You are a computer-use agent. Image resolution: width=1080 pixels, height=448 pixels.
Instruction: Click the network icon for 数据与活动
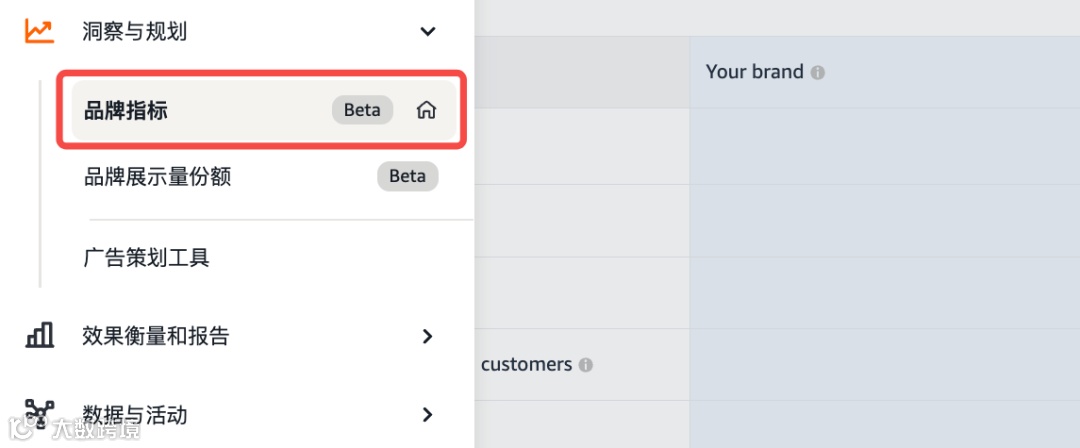click(39, 414)
